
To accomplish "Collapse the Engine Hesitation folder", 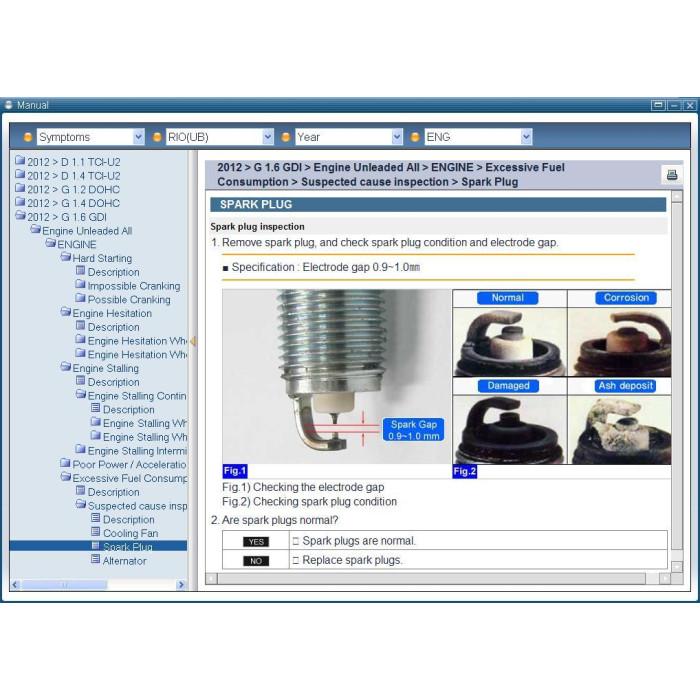I will (66, 312).
